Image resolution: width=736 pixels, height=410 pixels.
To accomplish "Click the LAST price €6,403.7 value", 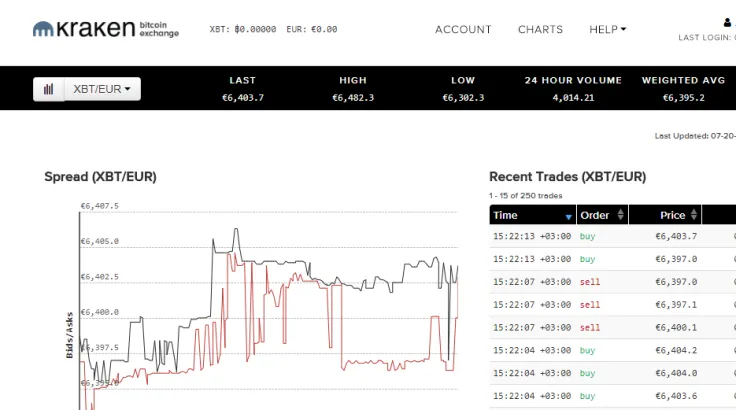I will tap(243, 98).
